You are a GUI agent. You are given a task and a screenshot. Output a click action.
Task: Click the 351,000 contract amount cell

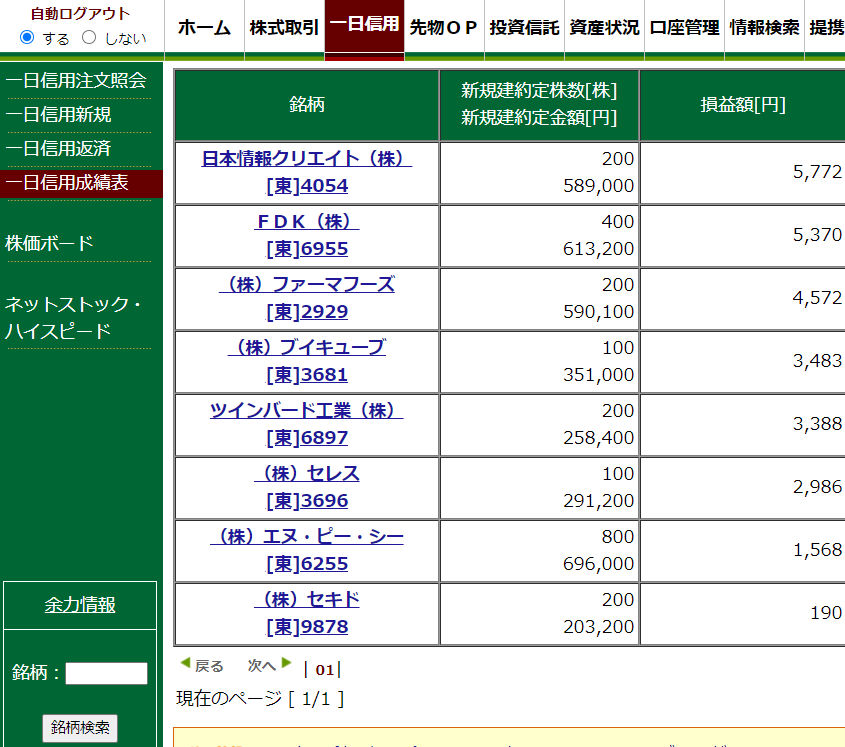tap(598, 375)
